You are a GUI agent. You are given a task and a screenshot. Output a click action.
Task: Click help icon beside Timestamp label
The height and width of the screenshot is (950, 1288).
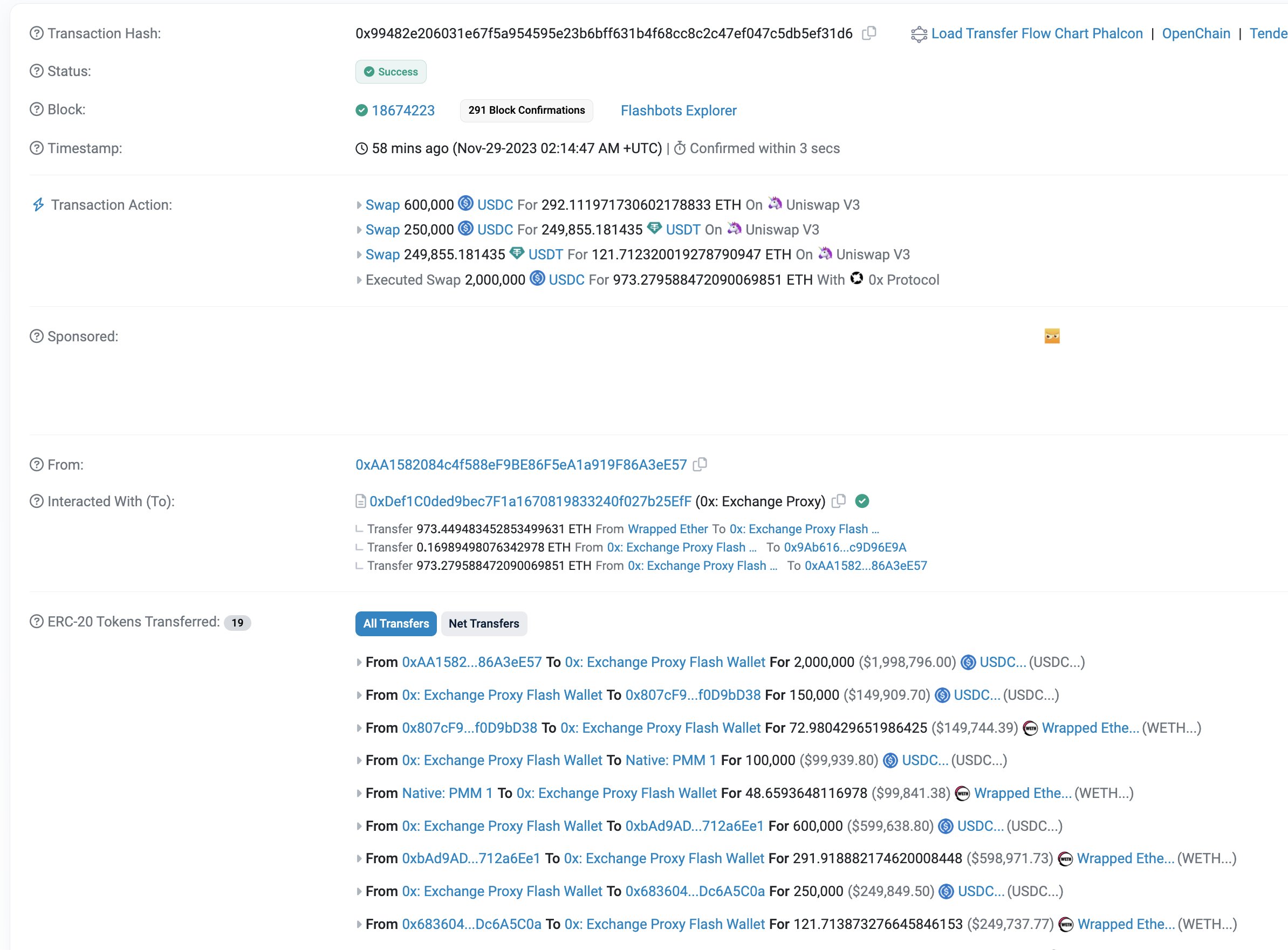[x=36, y=148]
